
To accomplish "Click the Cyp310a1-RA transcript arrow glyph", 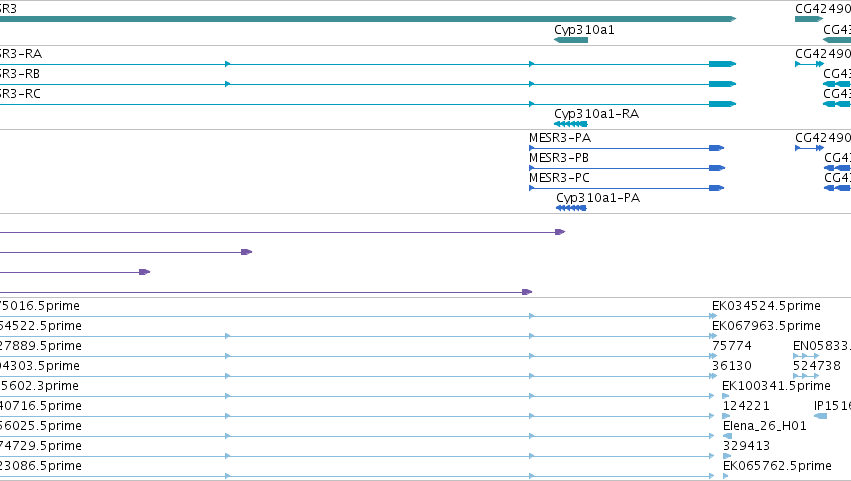I will pyautogui.click(x=571, y=124).
